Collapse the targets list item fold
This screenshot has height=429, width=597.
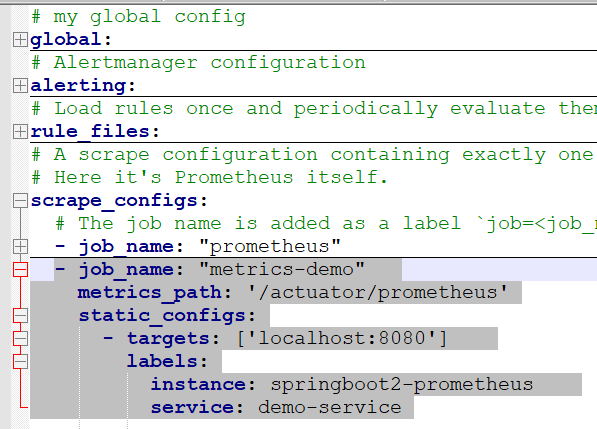click(20, 338)
